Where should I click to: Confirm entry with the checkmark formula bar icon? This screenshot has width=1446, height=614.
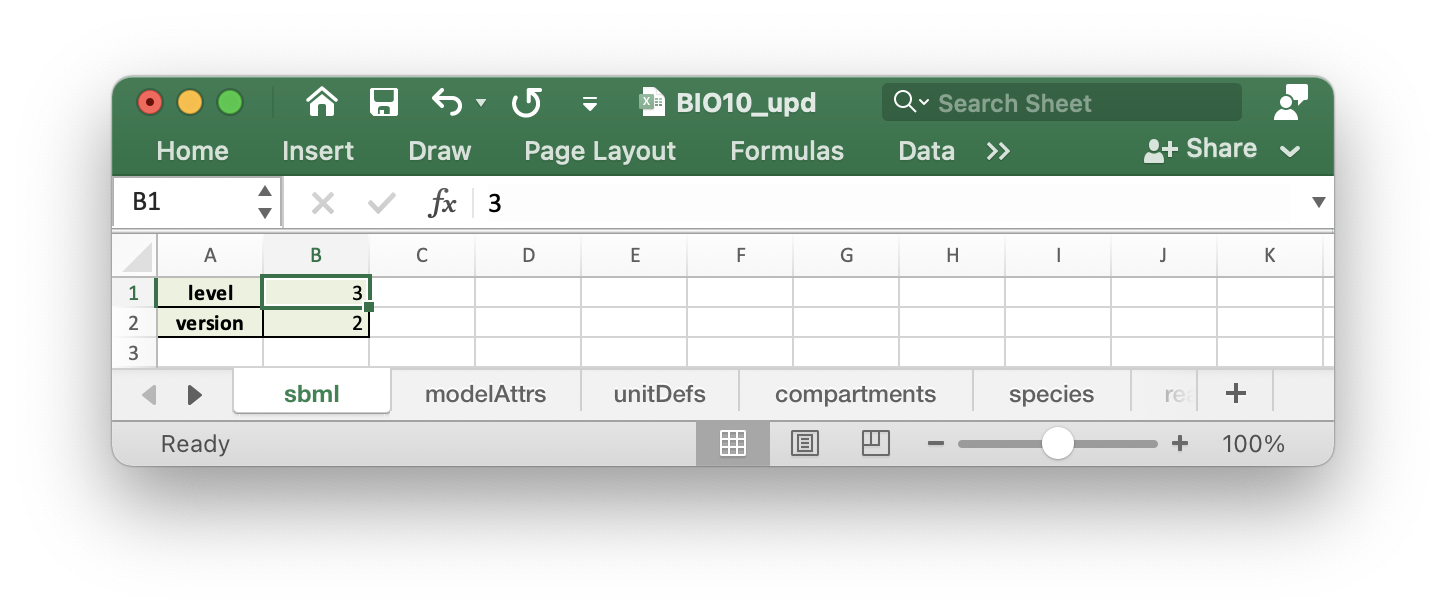pos(381,203)
